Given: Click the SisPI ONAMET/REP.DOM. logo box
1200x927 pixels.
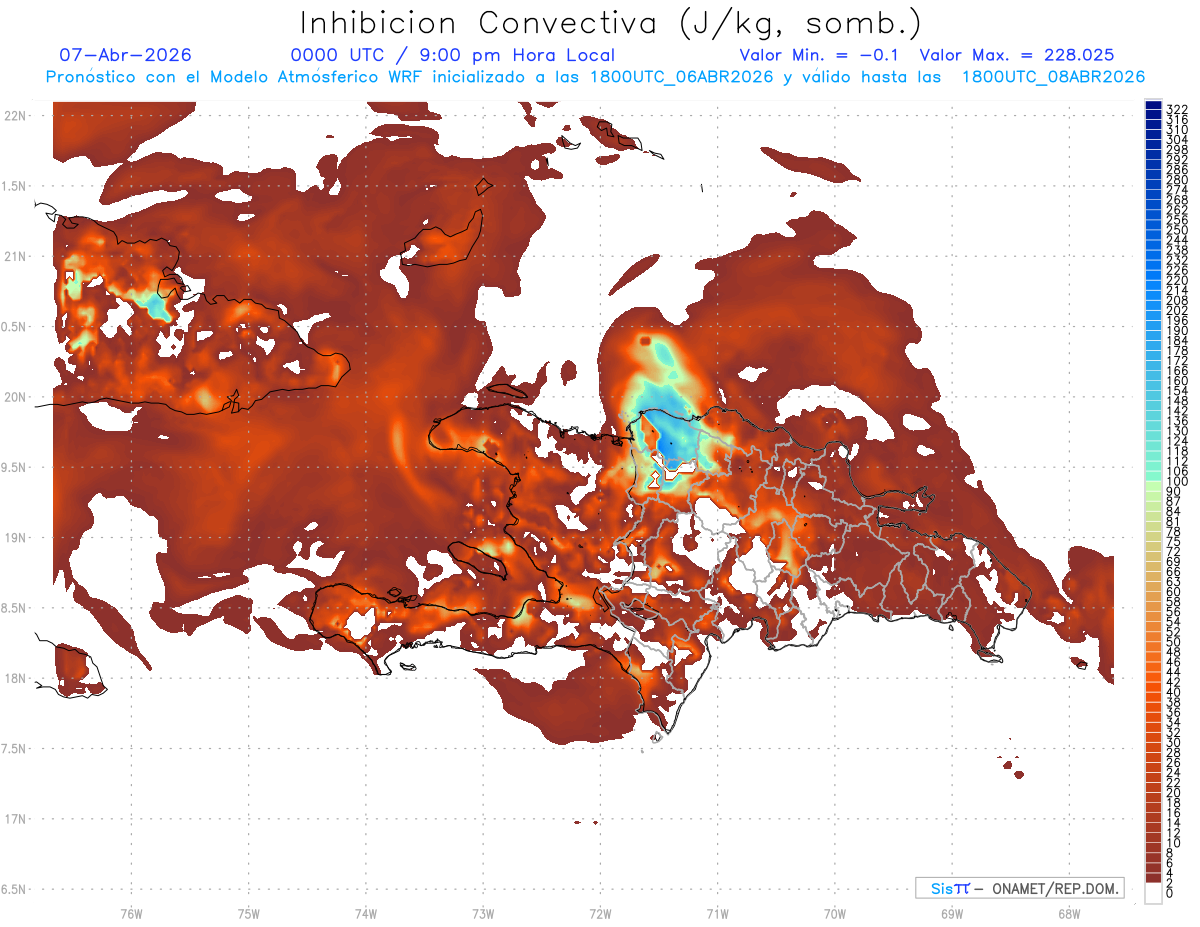Looking at the screenshot, I should (1020, 888).
